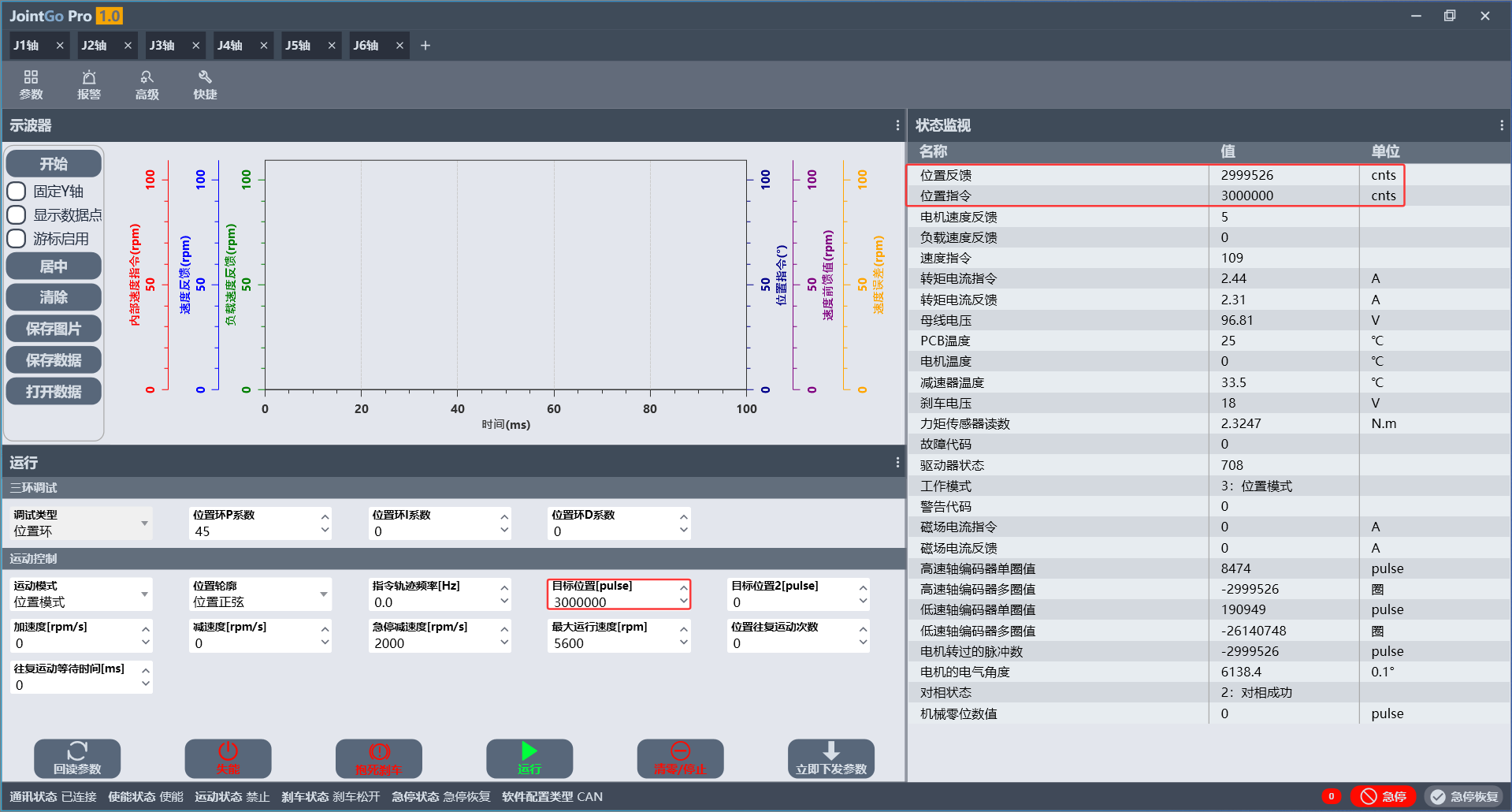
Task: Increase the 指令轨迹频率 value
Action: pyautogui.click(x=504, y=588)
